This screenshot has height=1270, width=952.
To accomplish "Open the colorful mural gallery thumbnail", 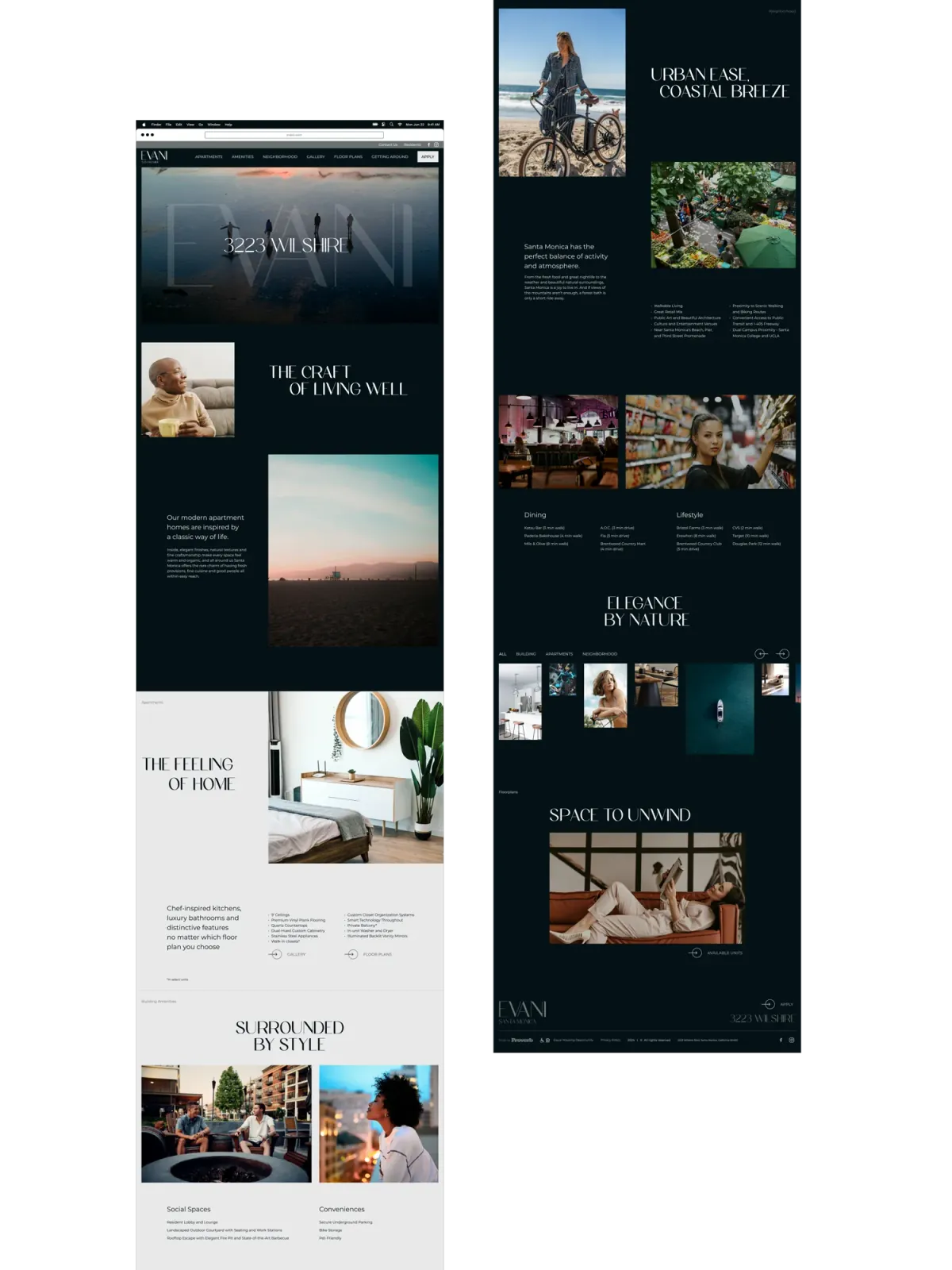I will click(x=562, y=679).
